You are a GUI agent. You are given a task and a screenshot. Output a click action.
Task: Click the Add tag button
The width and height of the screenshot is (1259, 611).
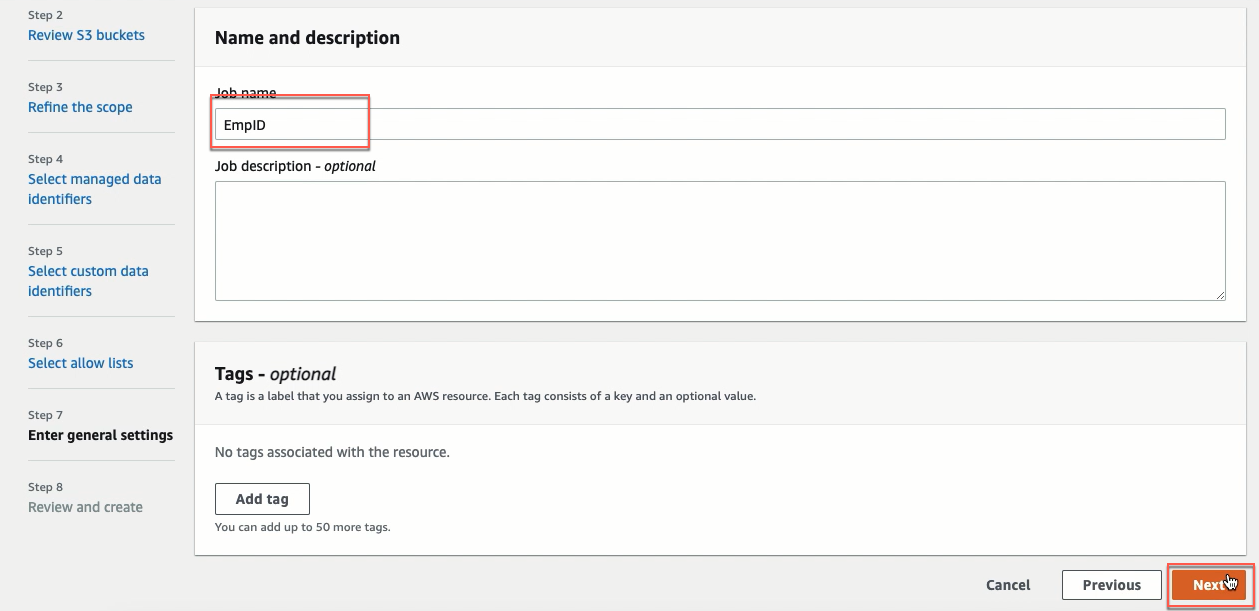[x=262, y=499]
